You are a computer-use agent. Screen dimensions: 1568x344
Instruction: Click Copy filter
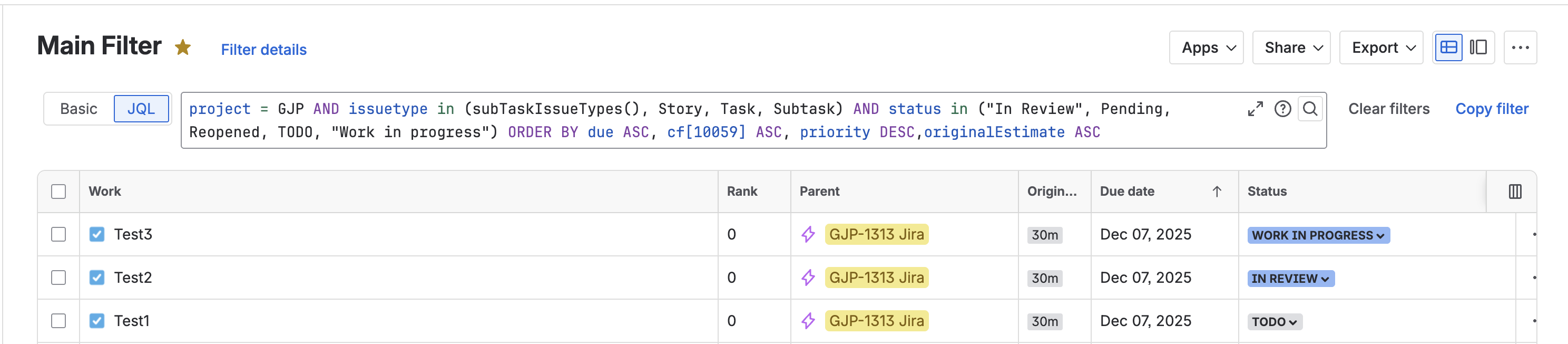(x=1491, y=109)
